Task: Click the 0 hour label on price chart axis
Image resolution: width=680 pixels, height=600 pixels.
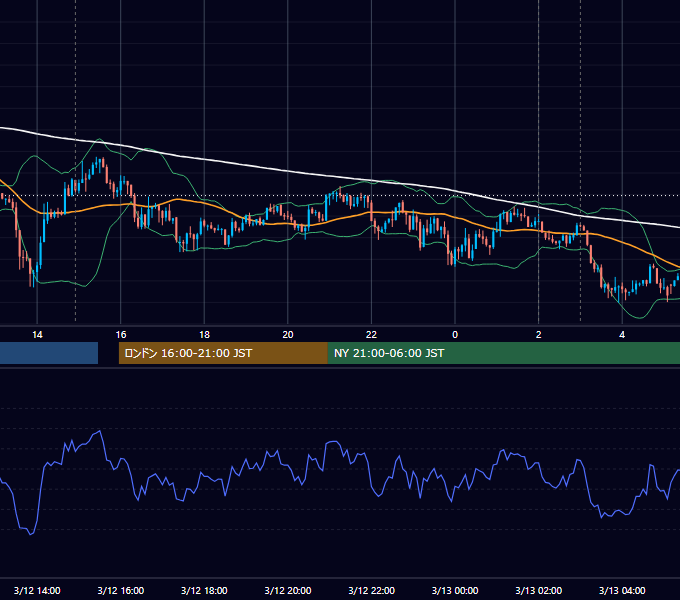Action: (455, 335)
